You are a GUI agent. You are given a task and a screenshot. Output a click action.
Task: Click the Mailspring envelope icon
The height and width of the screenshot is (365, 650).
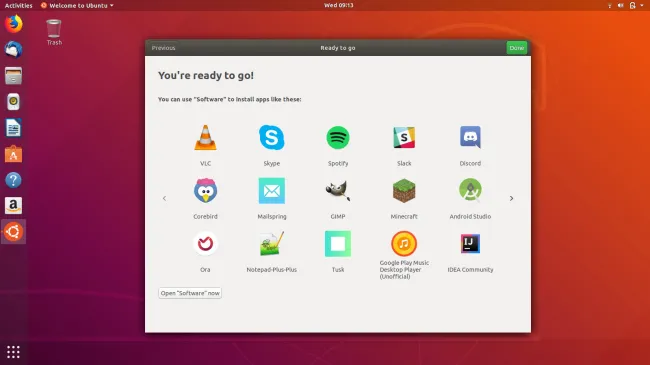coord(272,190)
